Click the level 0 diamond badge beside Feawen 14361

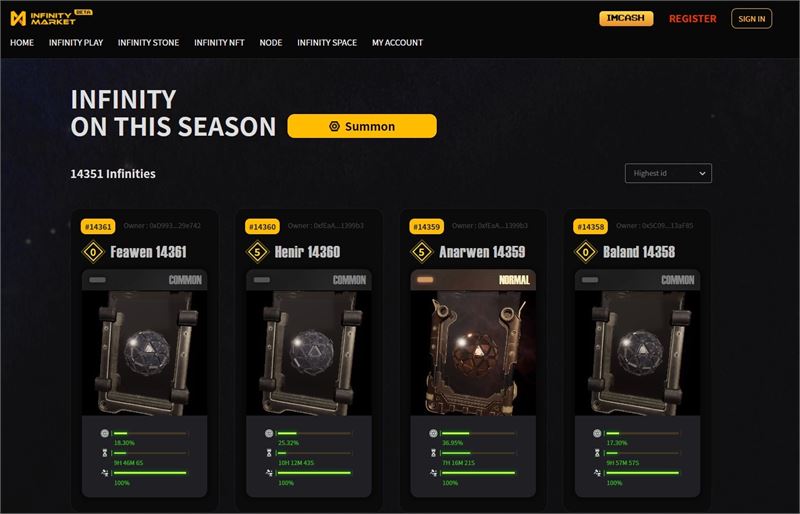click(93, 252)
